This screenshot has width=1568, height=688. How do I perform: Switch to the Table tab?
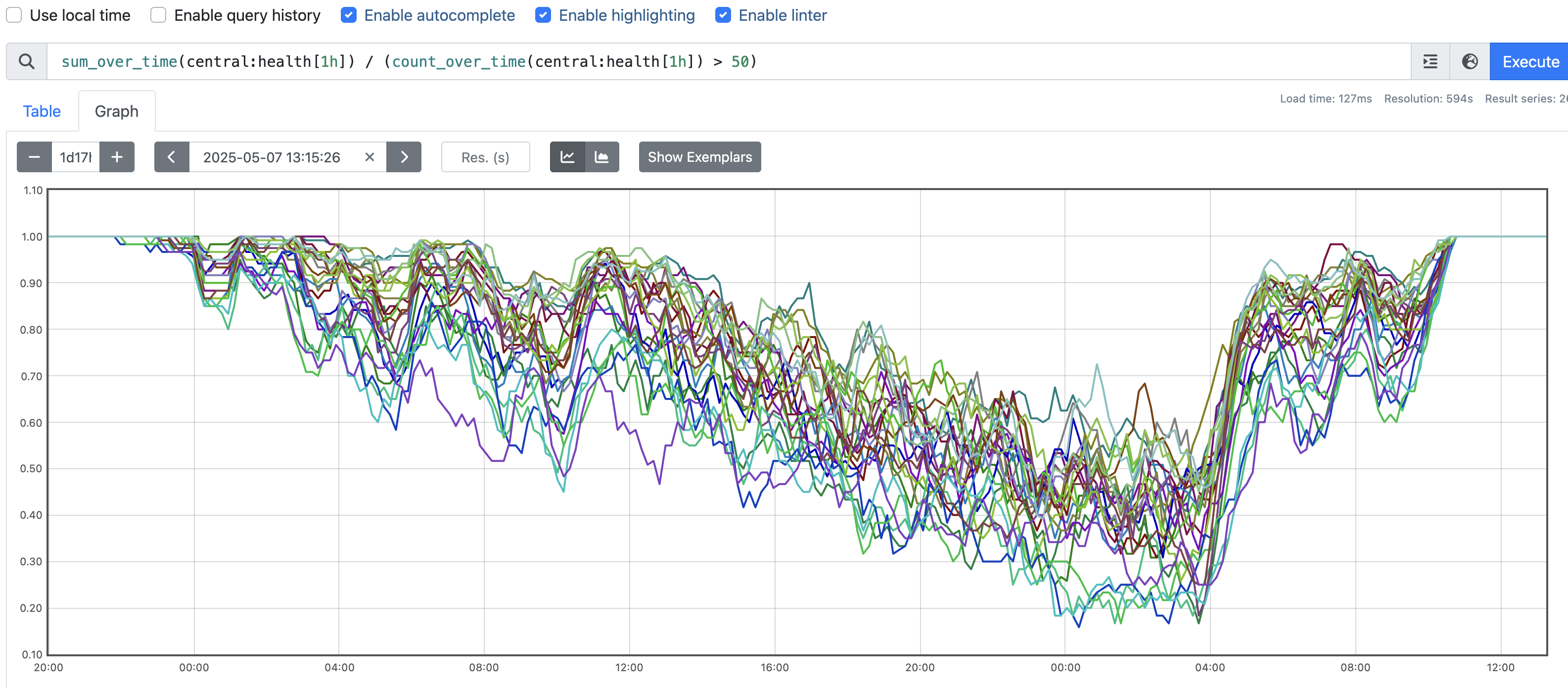42,111
